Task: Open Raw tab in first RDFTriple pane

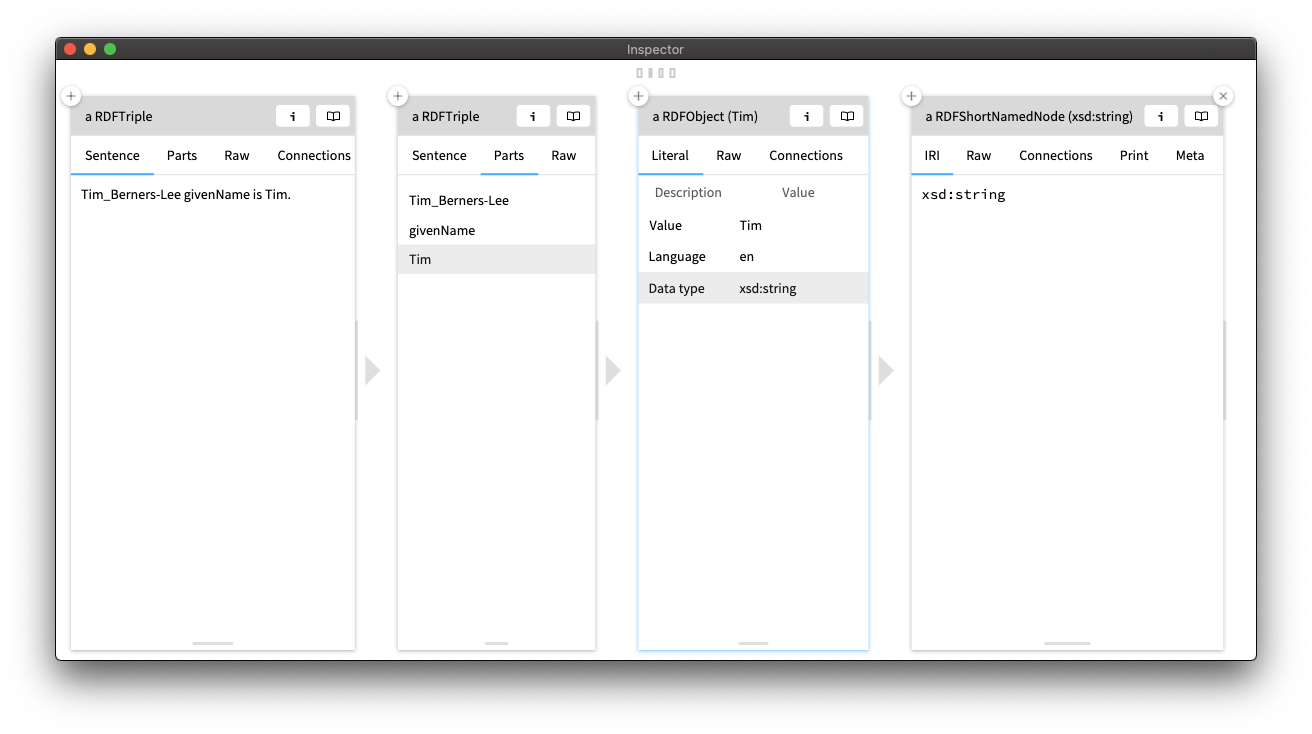Action: tap(237, 155)
